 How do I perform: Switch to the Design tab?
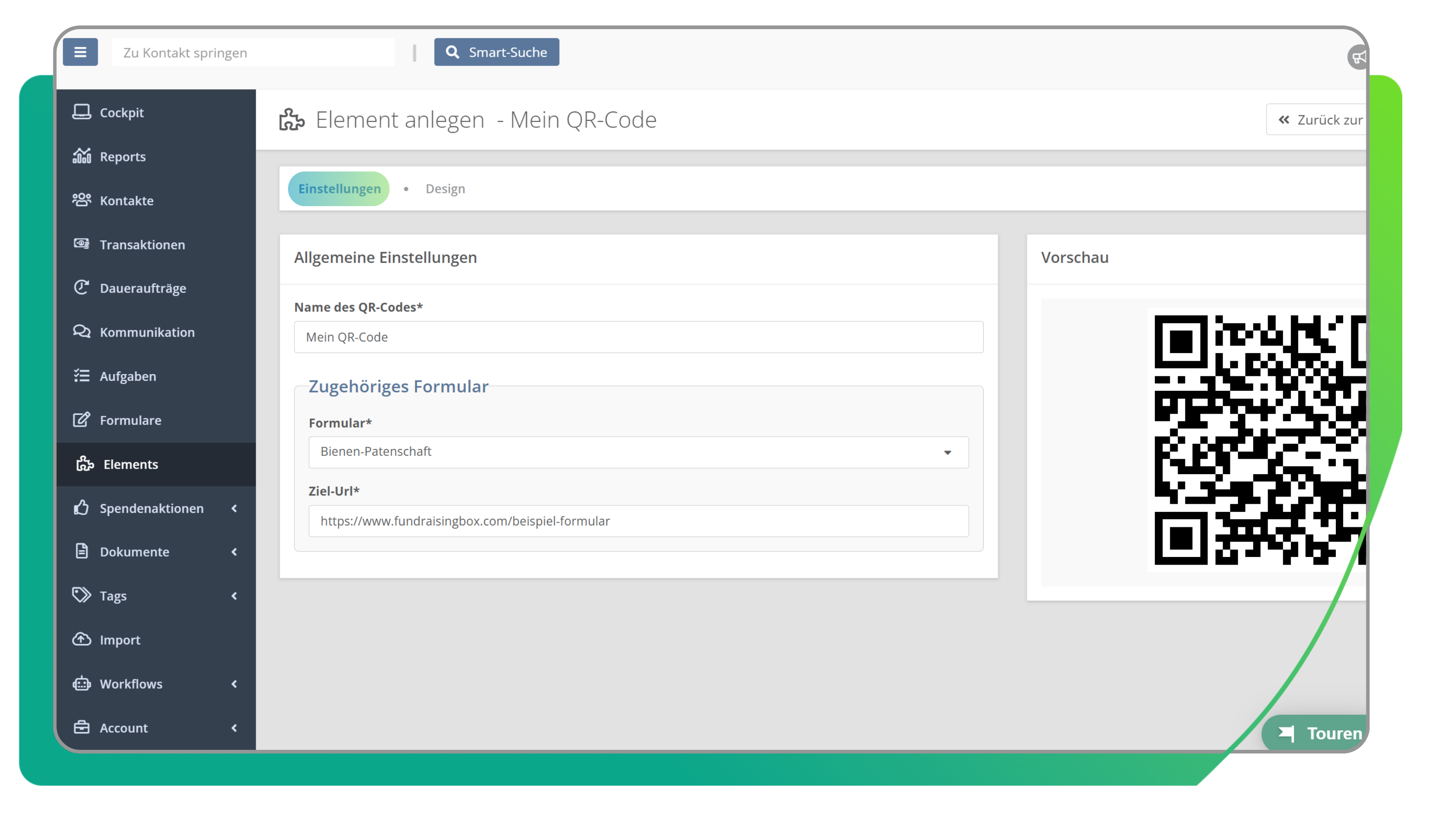(445, 189)
